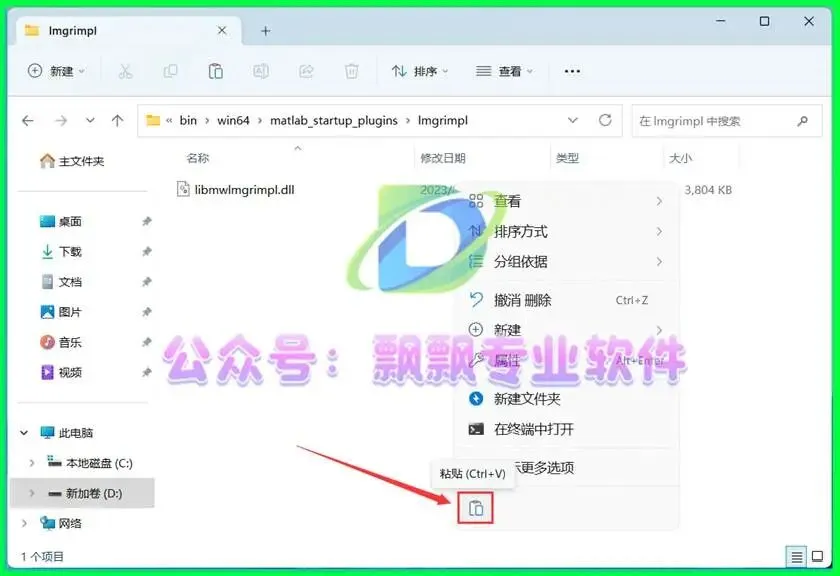This screenshot has width=840, height=576.
Task: Click the pin icon beside 图片
Action: click(146, 312)
